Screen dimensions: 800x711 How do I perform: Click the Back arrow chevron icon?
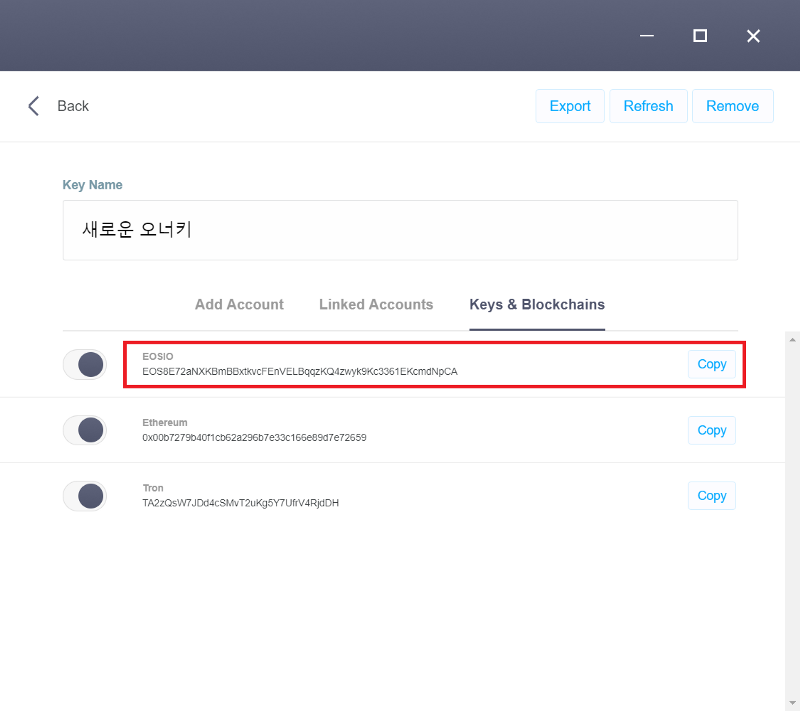[x=34, y=106]
